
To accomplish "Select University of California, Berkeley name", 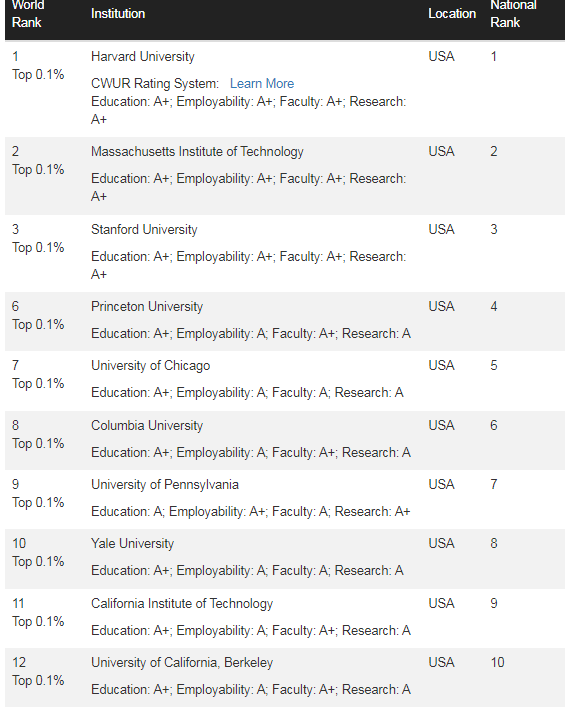I will pos(182,663).
